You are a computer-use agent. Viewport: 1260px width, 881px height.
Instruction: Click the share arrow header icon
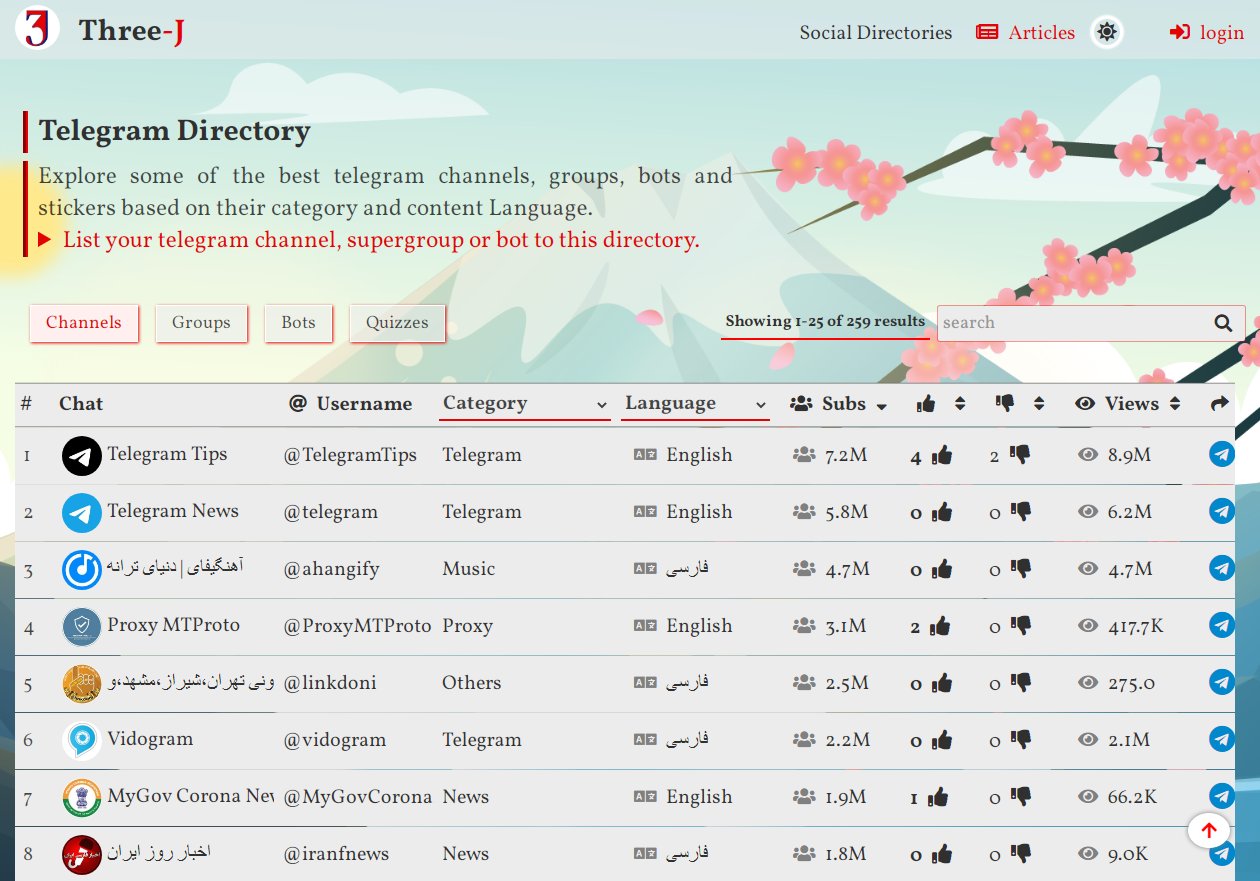(x=1219, y=404)
